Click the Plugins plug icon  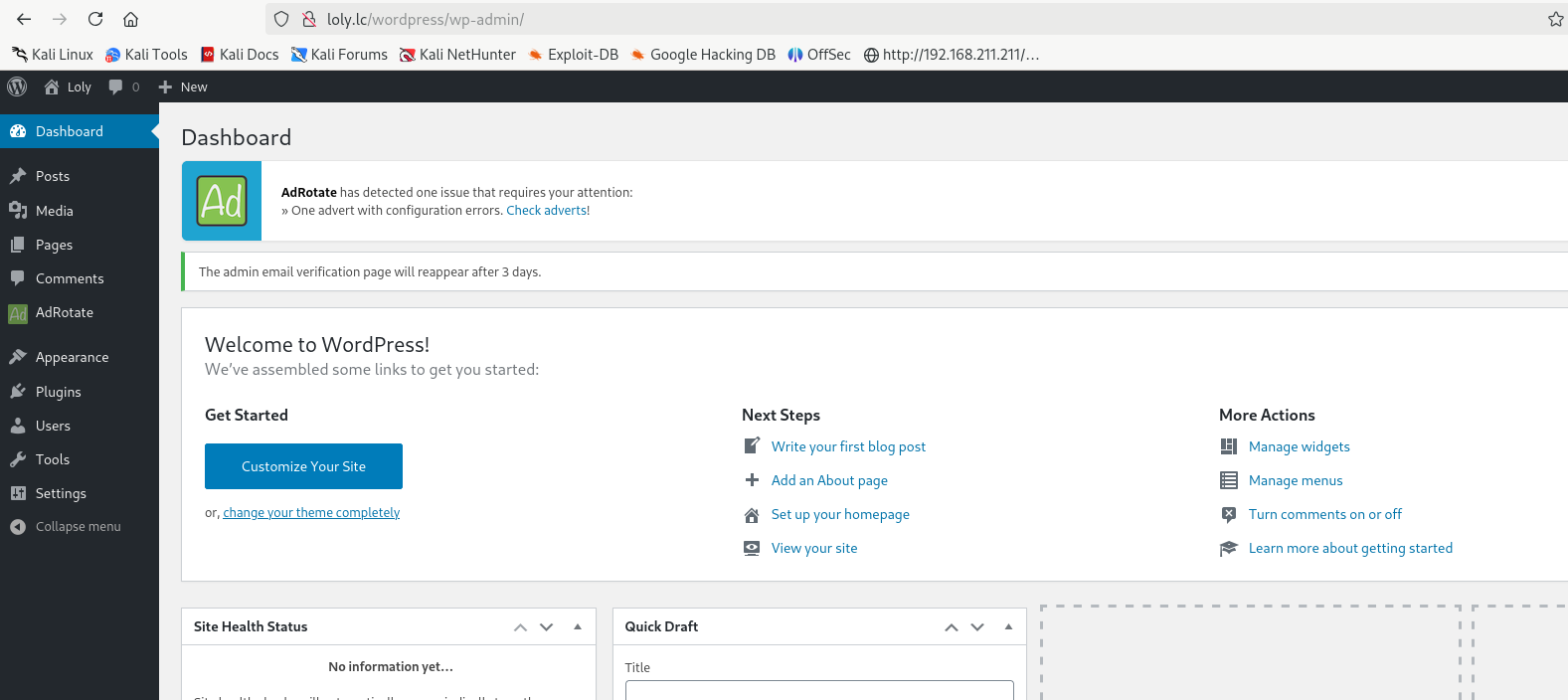pos(18,392)
